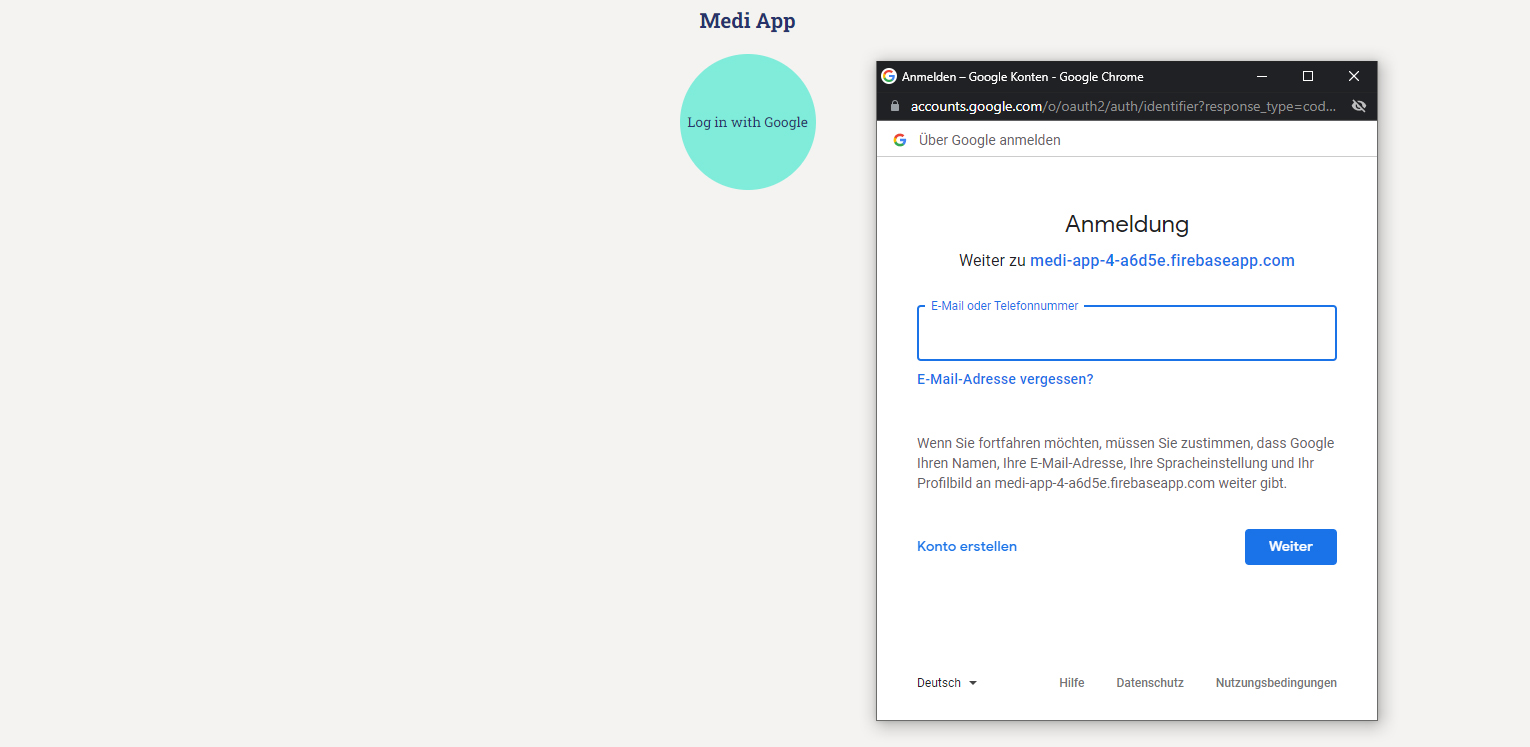
Task: Close the Google sign-in popup window
Action: click(x=1354, y=76)
